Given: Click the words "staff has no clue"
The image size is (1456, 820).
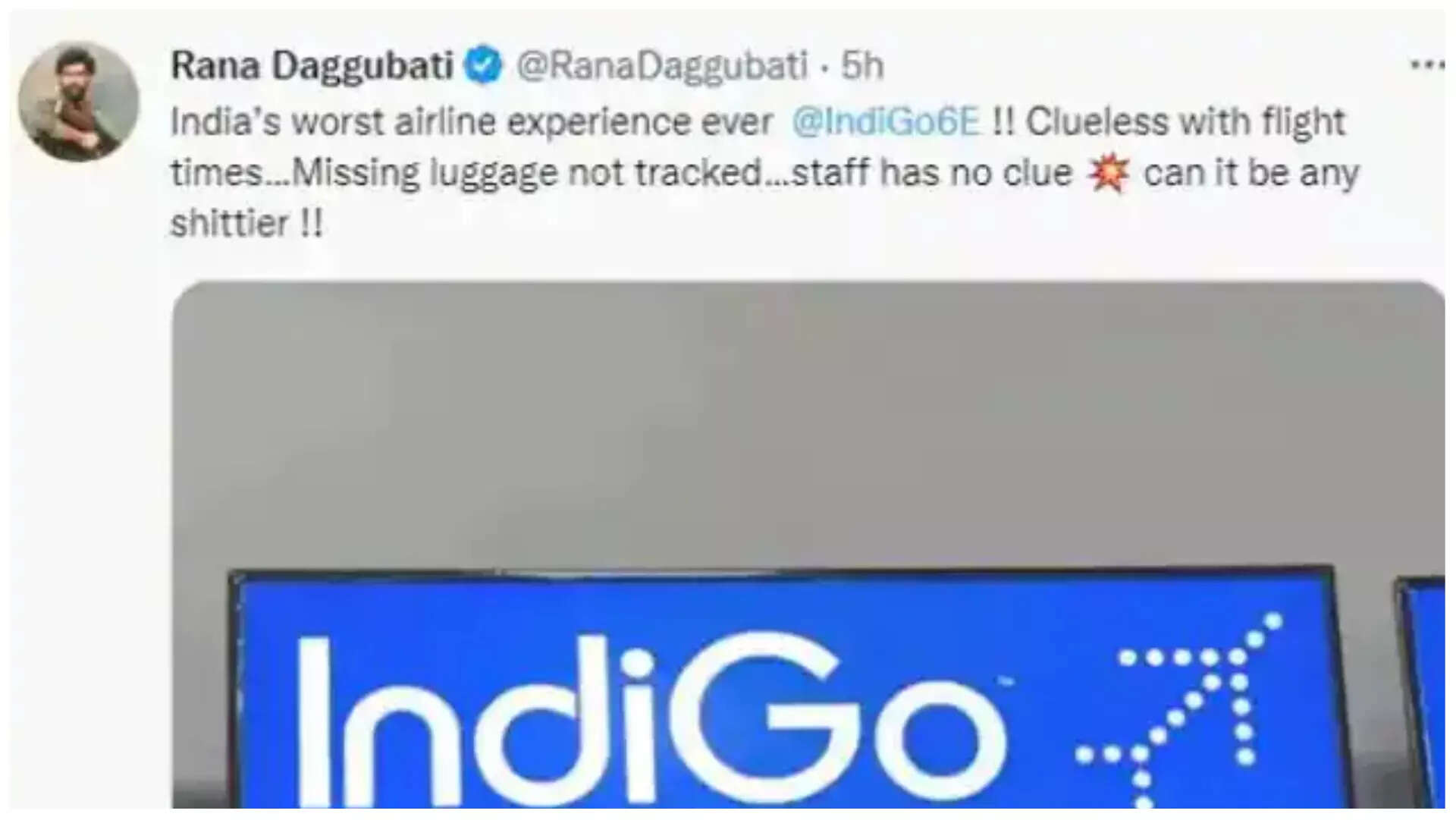Looking at the screenshot, I should click(x=933, y=173).
